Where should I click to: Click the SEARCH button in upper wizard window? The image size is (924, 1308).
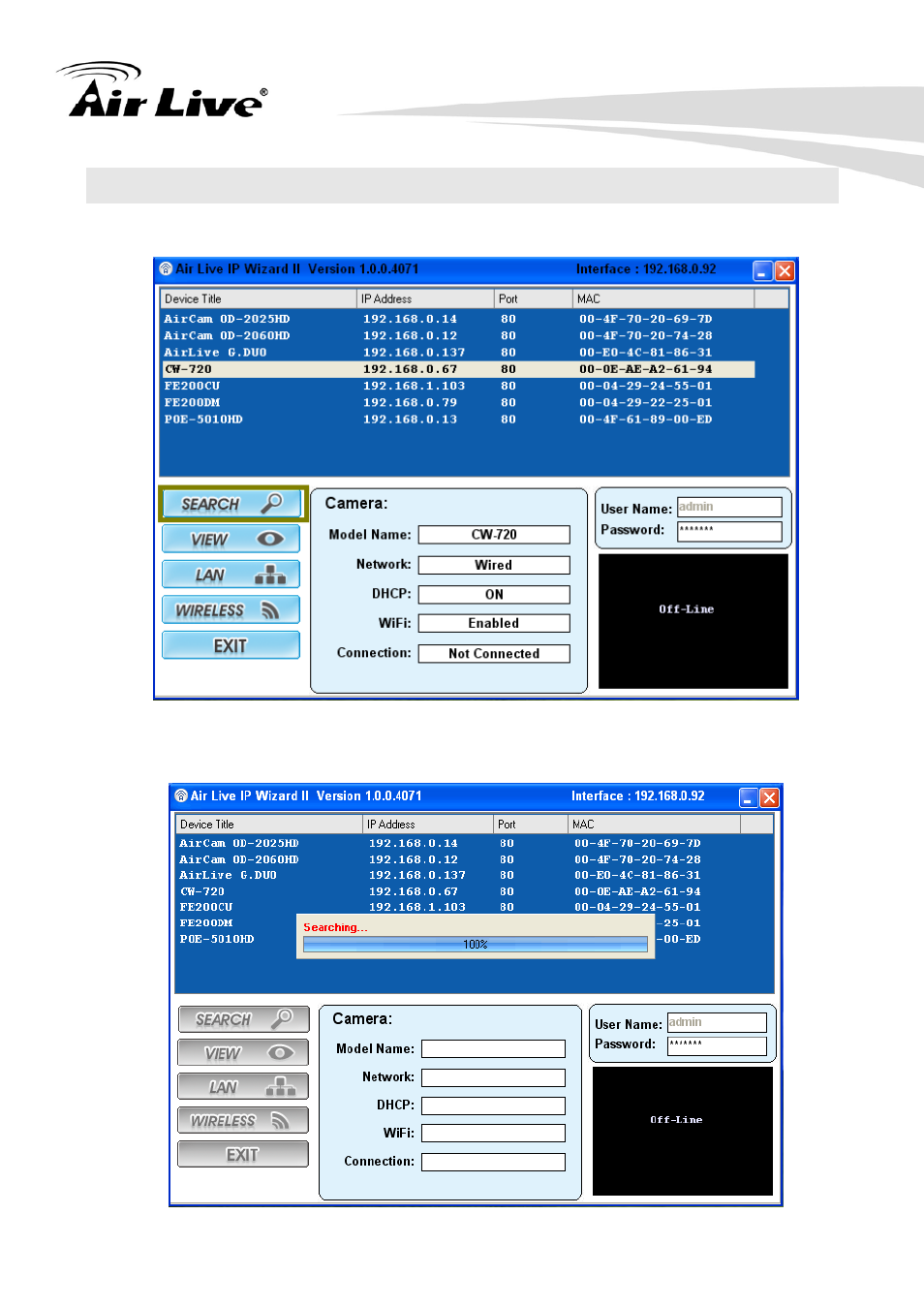pos(232,504)
